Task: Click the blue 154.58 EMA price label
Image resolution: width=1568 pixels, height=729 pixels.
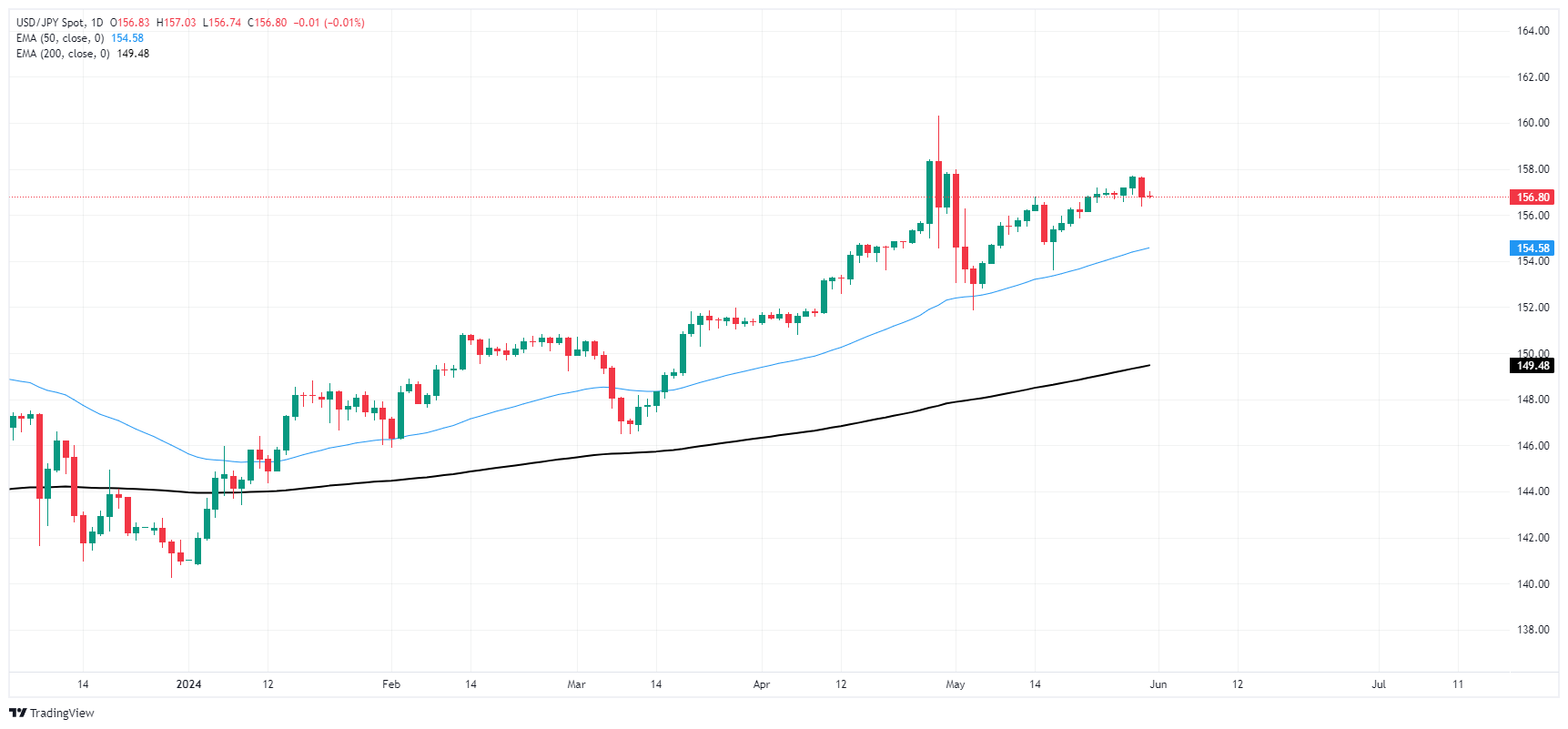Action: pos(1533,248)
